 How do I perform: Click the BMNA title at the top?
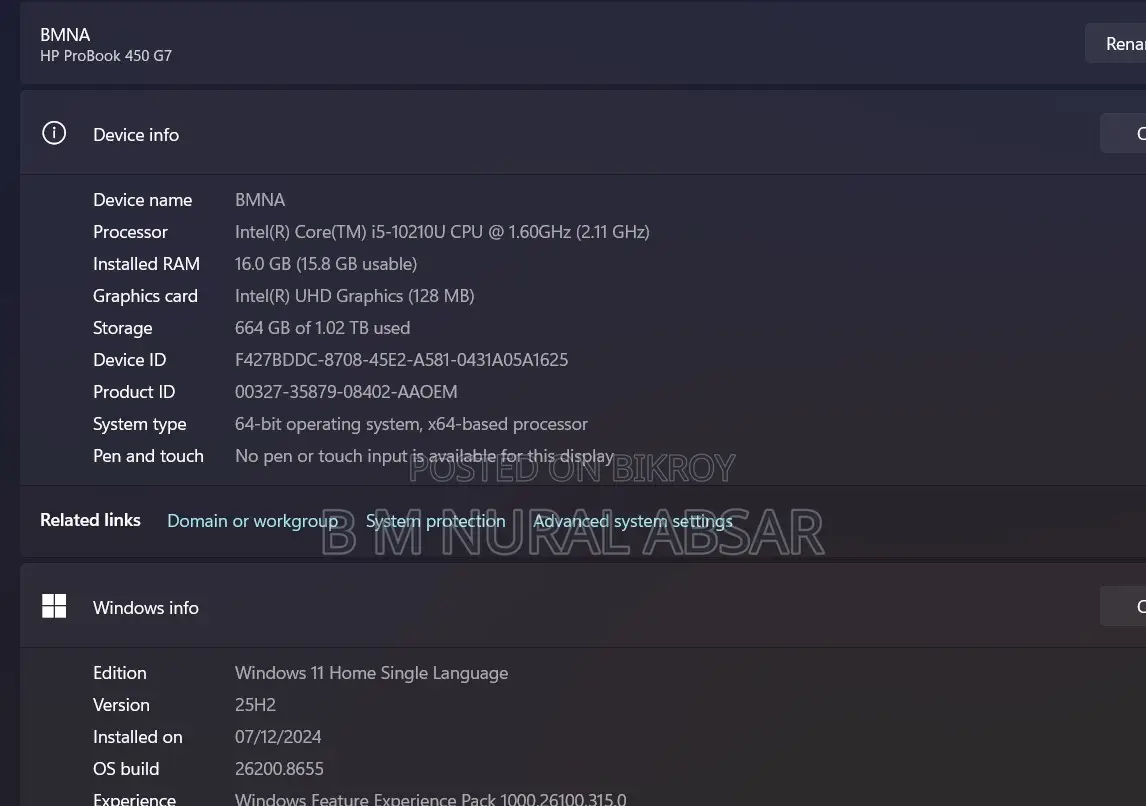tap(65, 35)
